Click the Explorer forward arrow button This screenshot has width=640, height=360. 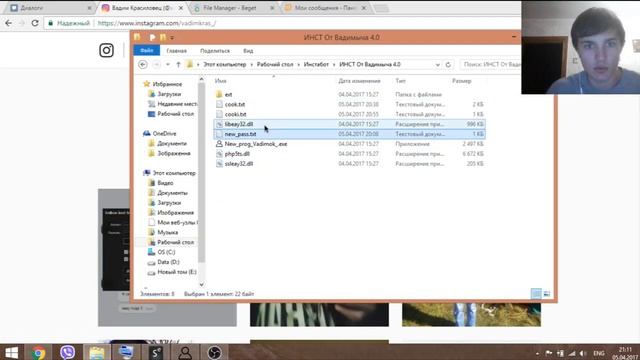[156, 64]
